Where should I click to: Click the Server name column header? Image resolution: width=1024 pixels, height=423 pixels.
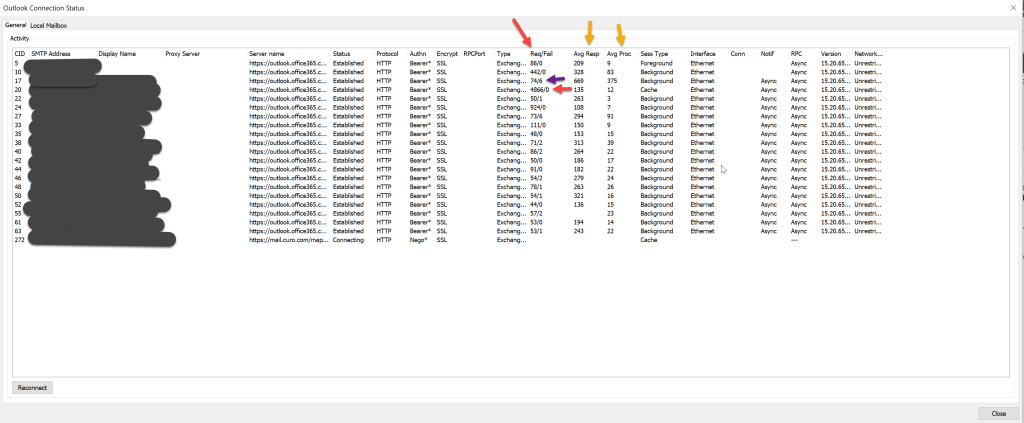pyautogui.click(x=269, y=53)
